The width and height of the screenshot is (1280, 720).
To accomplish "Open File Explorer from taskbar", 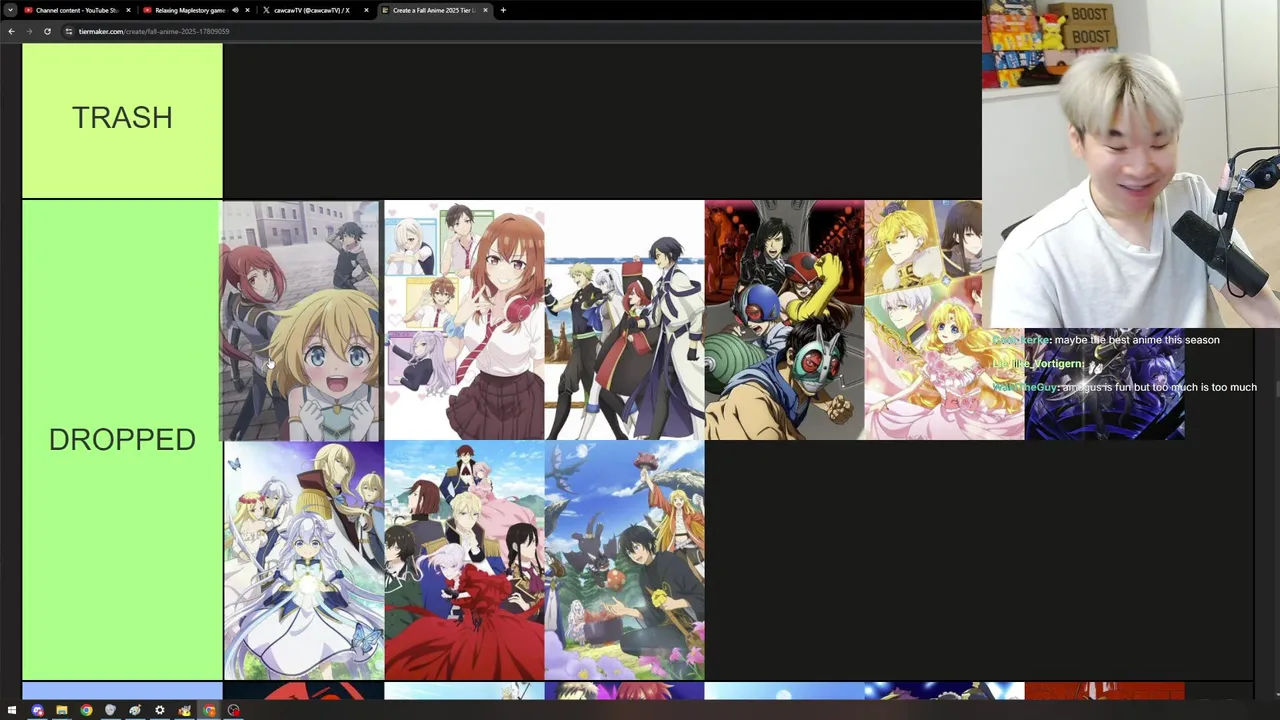I will pyautogui.click(x=61, y=710).
